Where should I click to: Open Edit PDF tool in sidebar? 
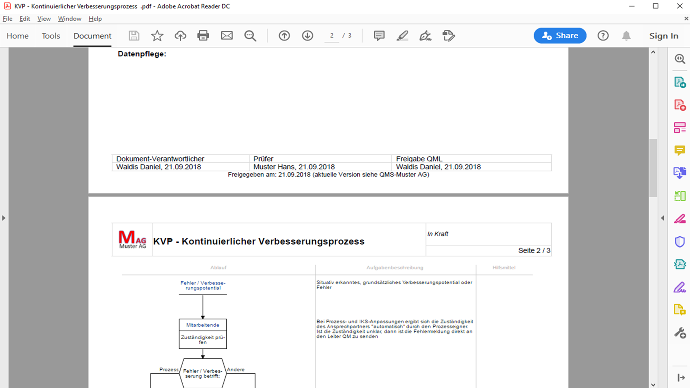[x=680, y=128]
